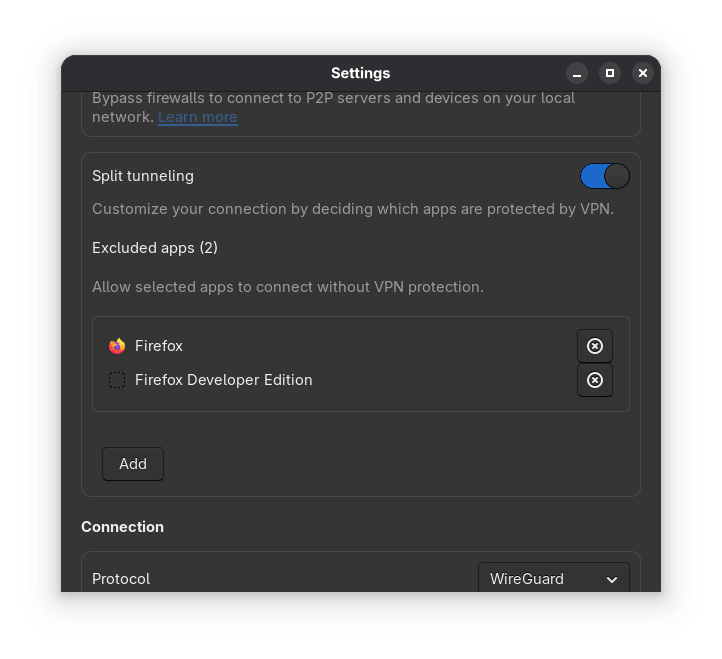Open the Learn more link
The width and height of the screenshot is (722, 659).
pos(198,117)
